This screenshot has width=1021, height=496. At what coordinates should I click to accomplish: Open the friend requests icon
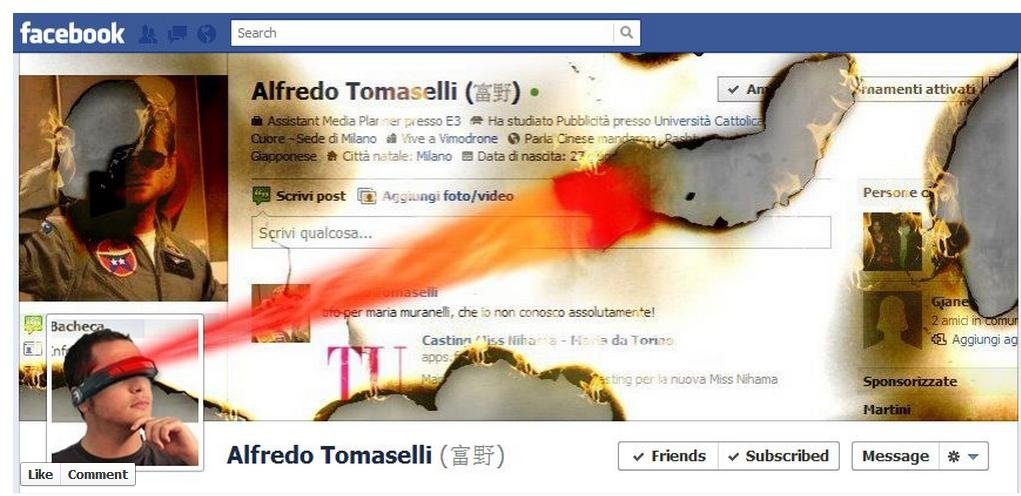pyautogui.click(x=148, y=33)
